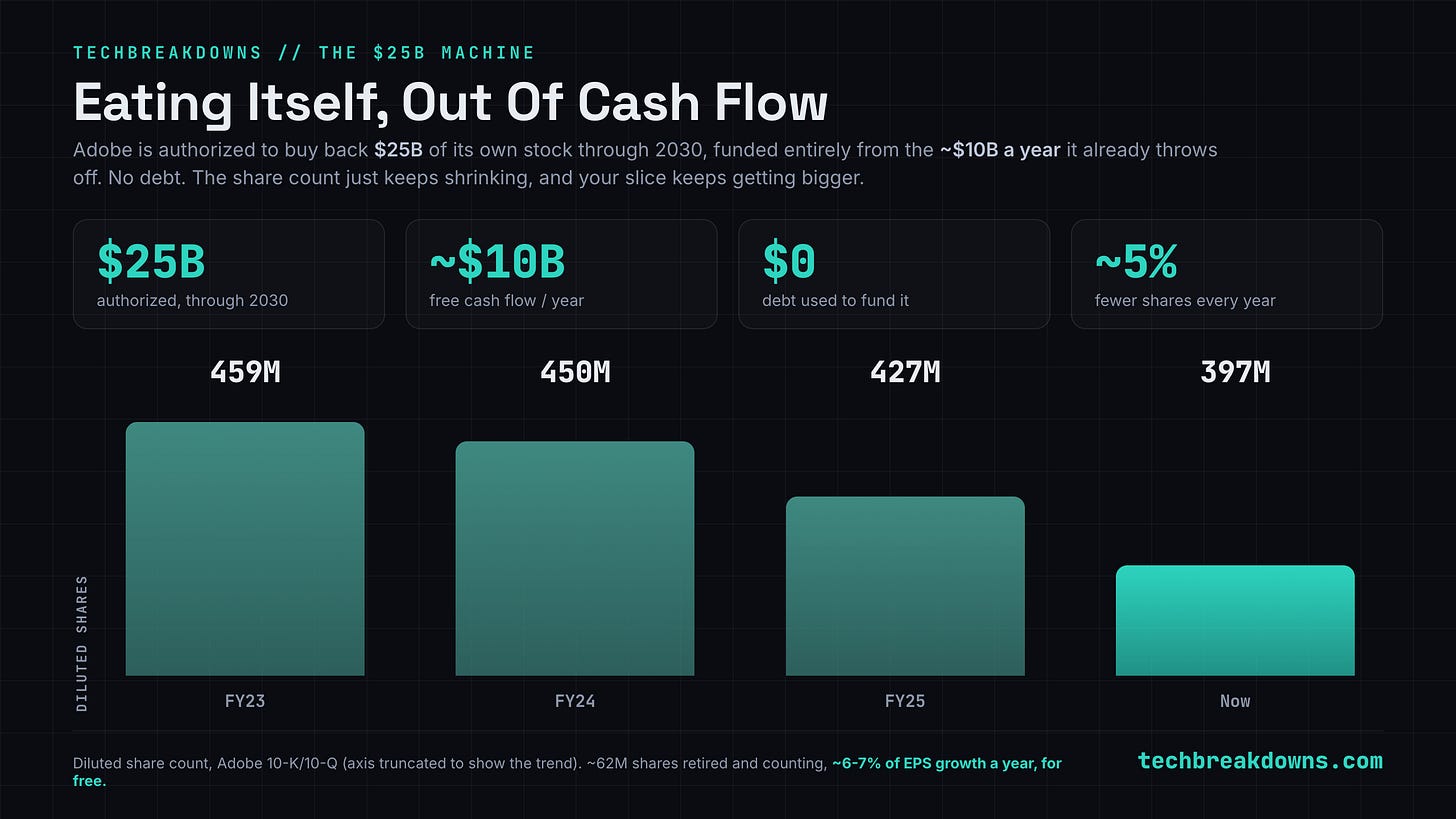Click the DILUTED SHARES axis label
1456x819 pixels.
(x=82, y=643)
